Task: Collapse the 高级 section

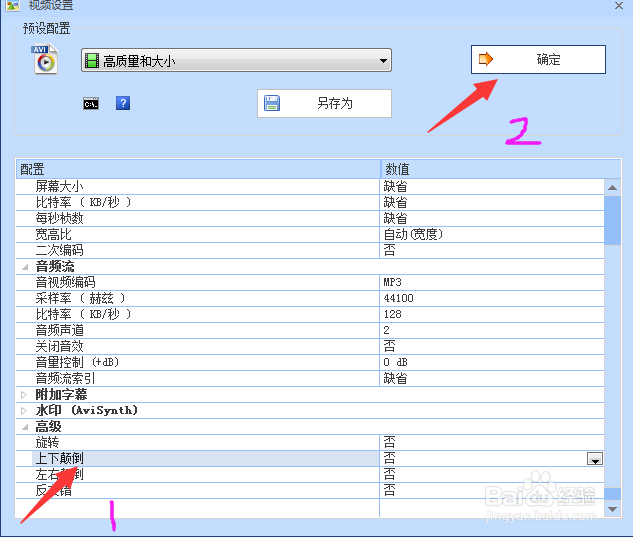Action: tap(25, 427)
